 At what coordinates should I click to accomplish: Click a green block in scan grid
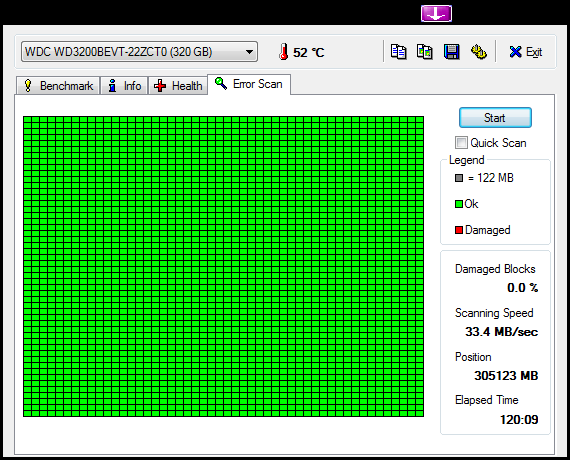click(220, 264)
